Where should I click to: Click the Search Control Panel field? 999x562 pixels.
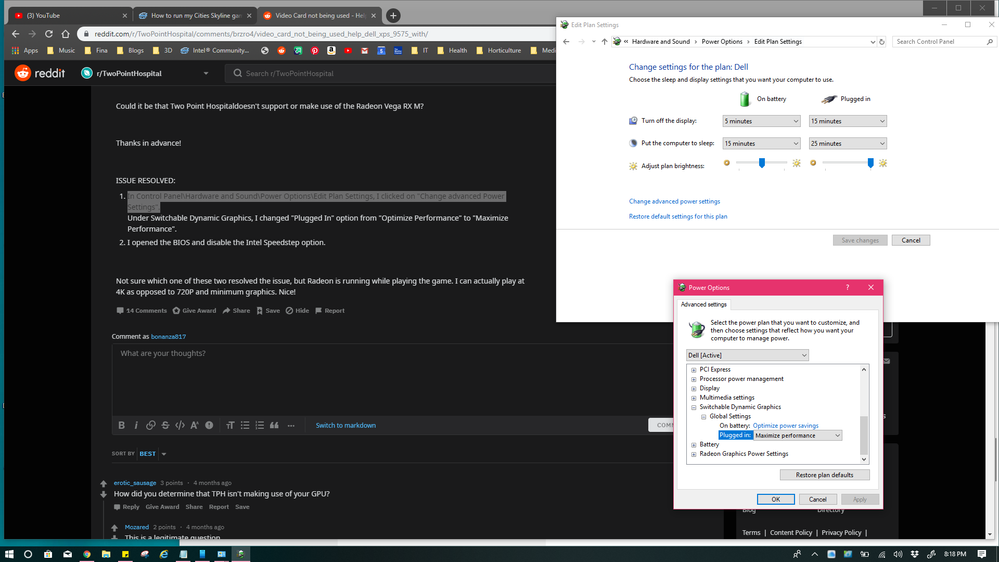[x=944, y=41]
